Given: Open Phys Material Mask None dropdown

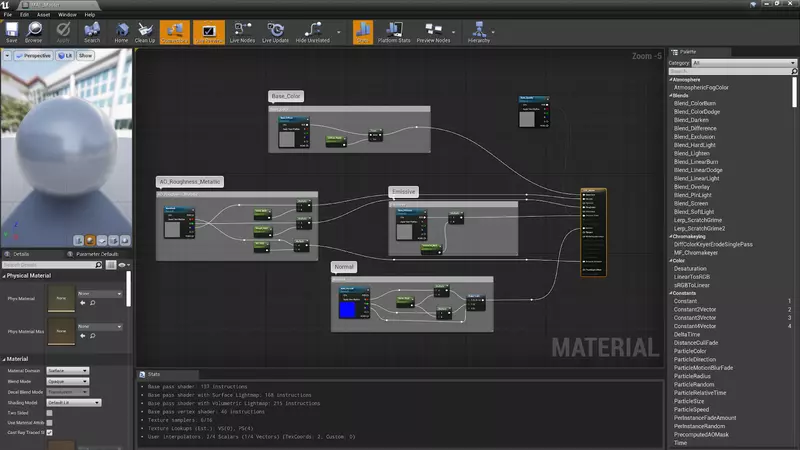Looking at the screenshot, I should [100, 326].
